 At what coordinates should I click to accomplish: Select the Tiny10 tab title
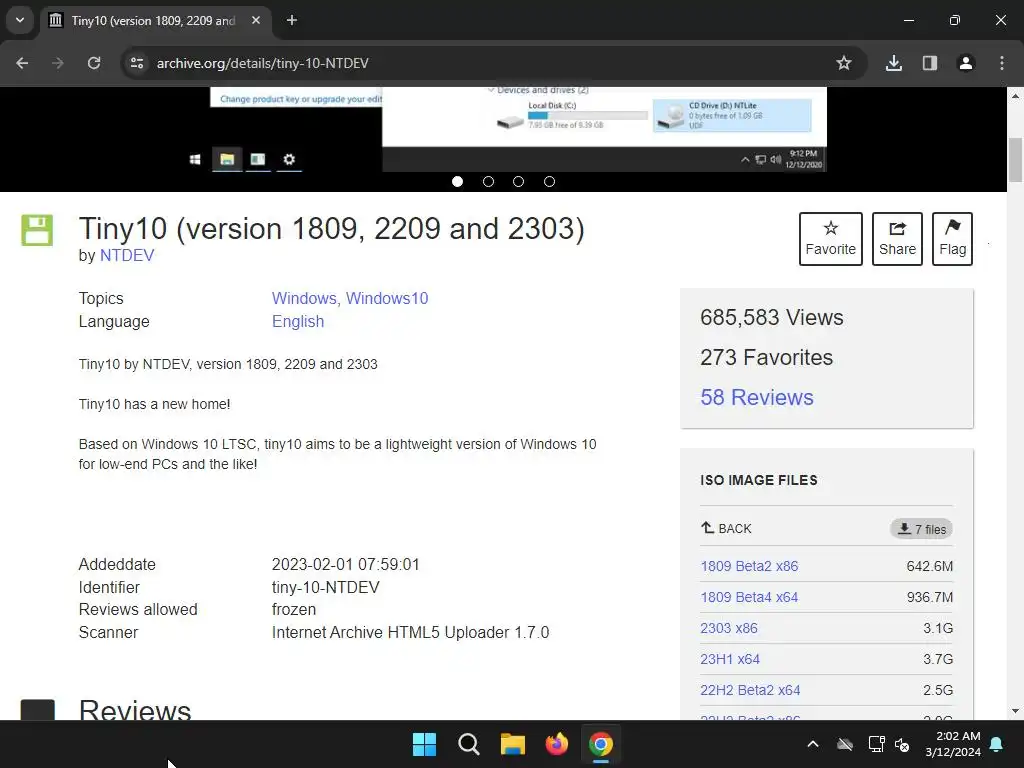point(153,21)
